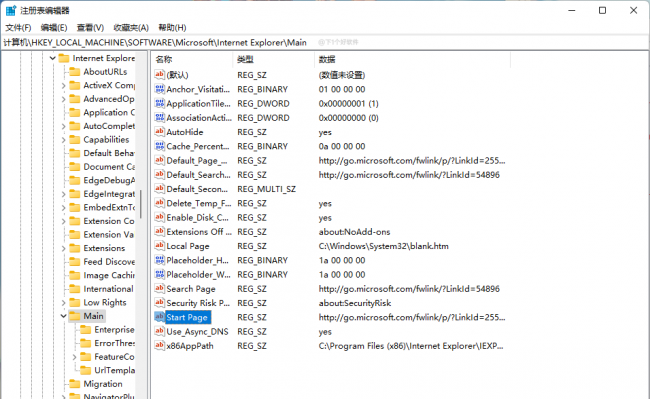650x399 pixels.
Task: Select the UrlTemplate subkey
Action: 114,370
